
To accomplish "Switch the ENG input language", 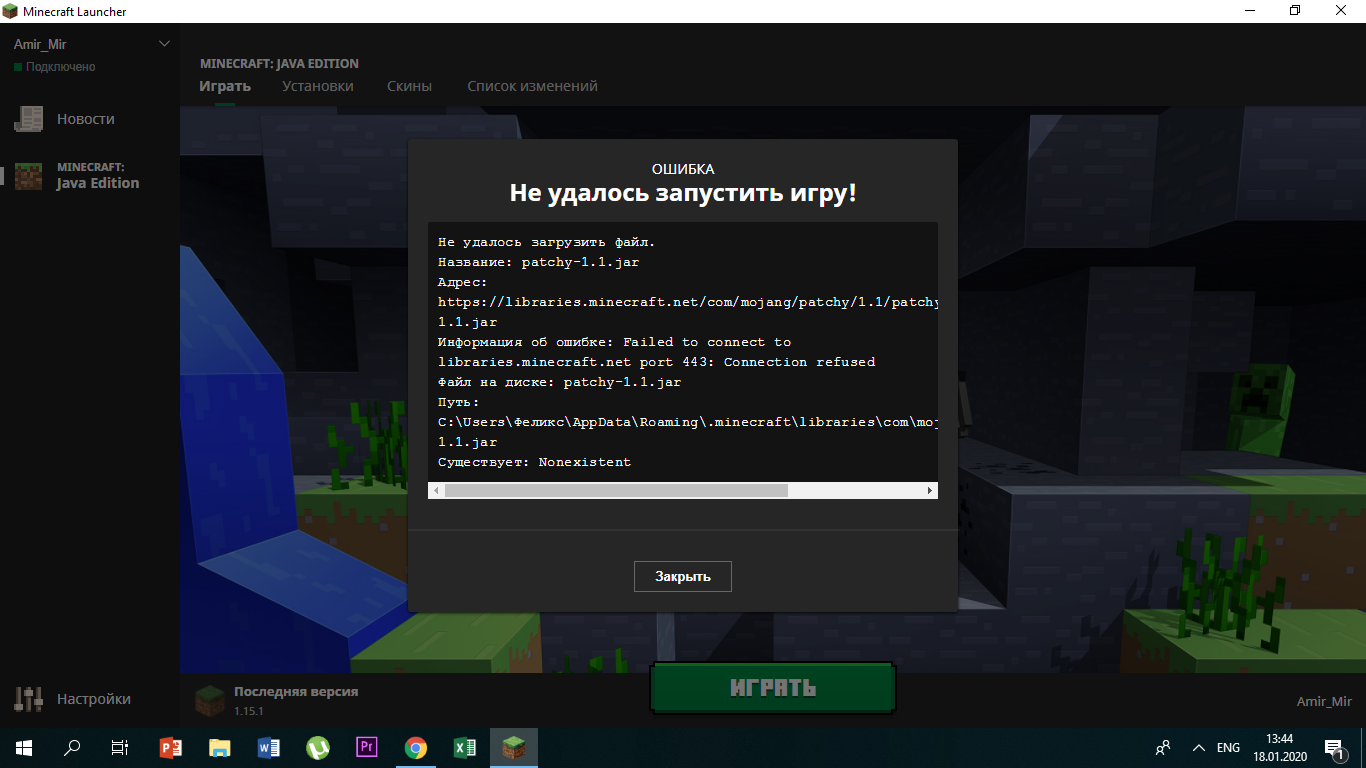I will pos(1228,748).
